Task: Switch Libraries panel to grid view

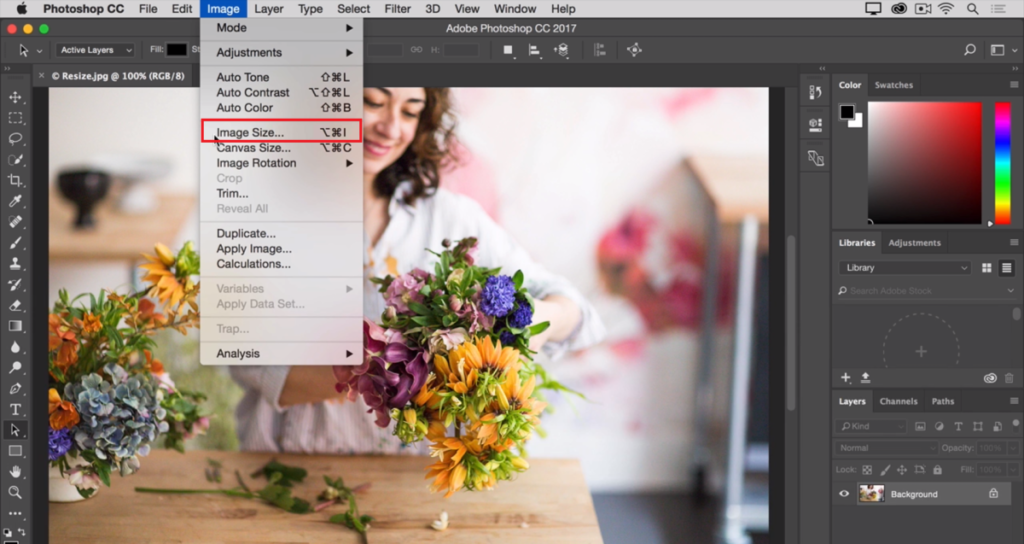Action: (x=987, y=268)
